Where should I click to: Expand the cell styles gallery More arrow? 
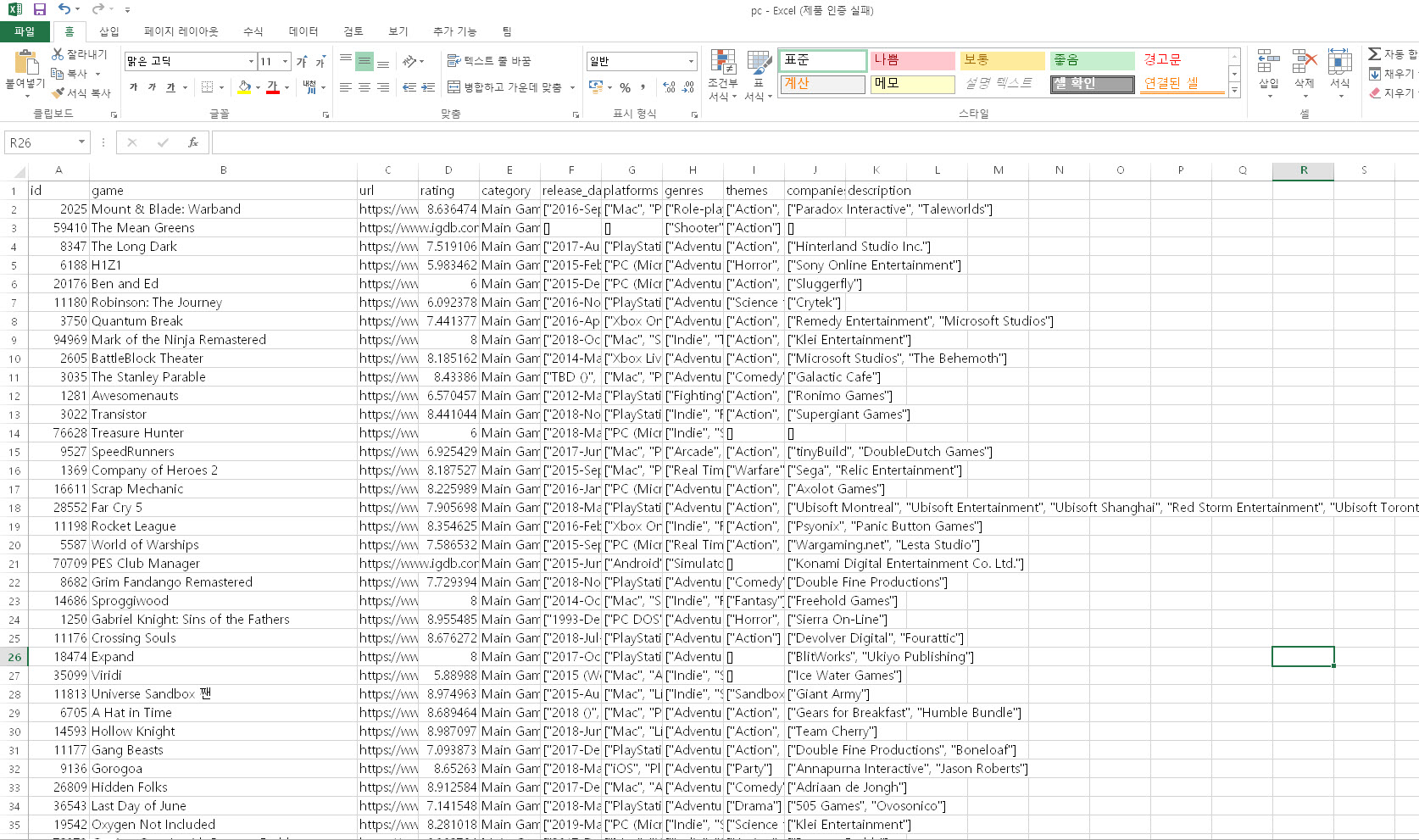(x=1234, y=90)
